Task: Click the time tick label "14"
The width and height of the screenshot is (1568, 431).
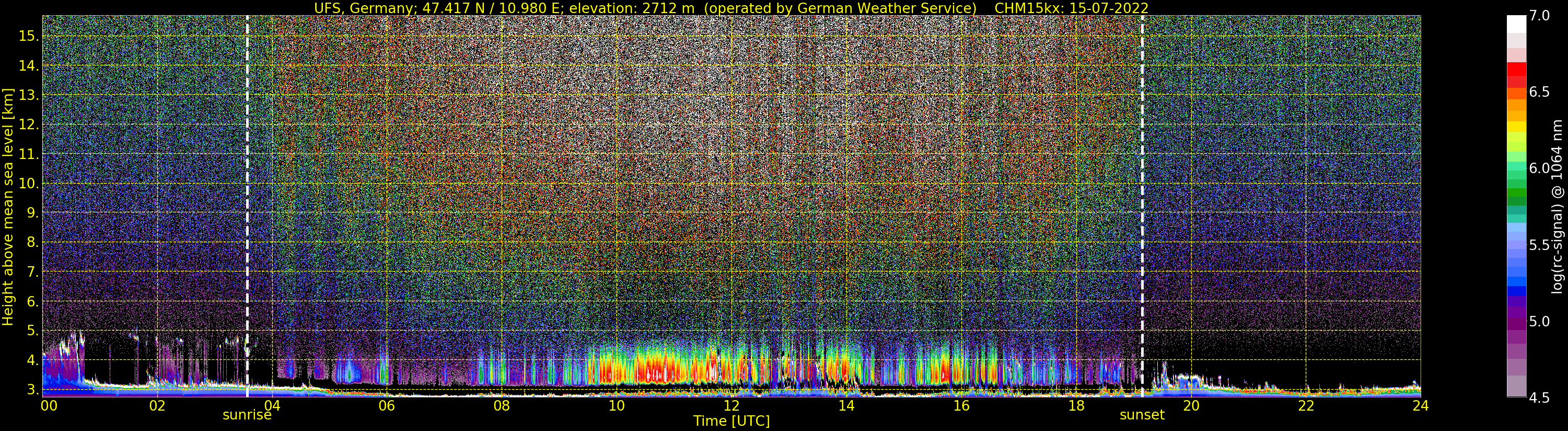Action: point(846,405)
